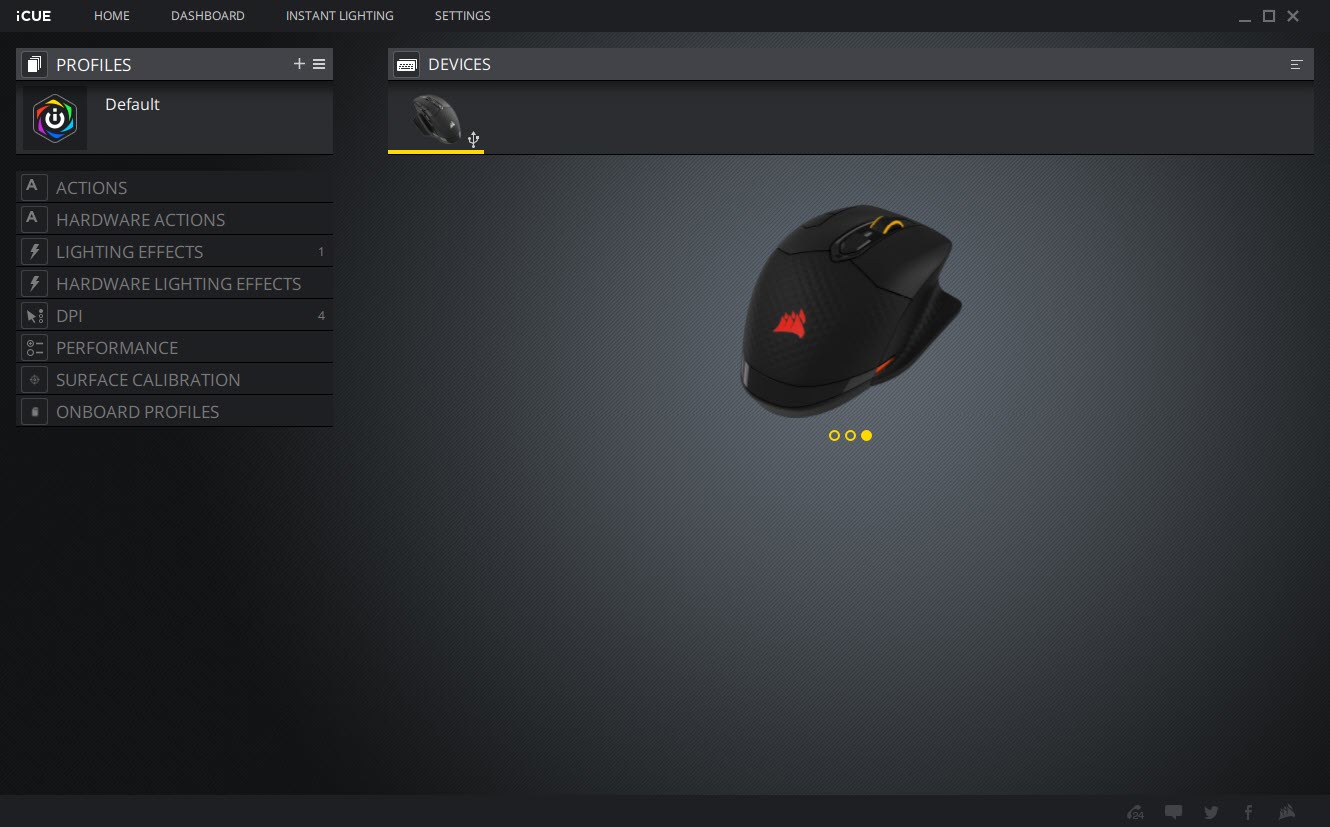Click the Performance sliders icon
The image size is (1330, 827).
point(34,347)
